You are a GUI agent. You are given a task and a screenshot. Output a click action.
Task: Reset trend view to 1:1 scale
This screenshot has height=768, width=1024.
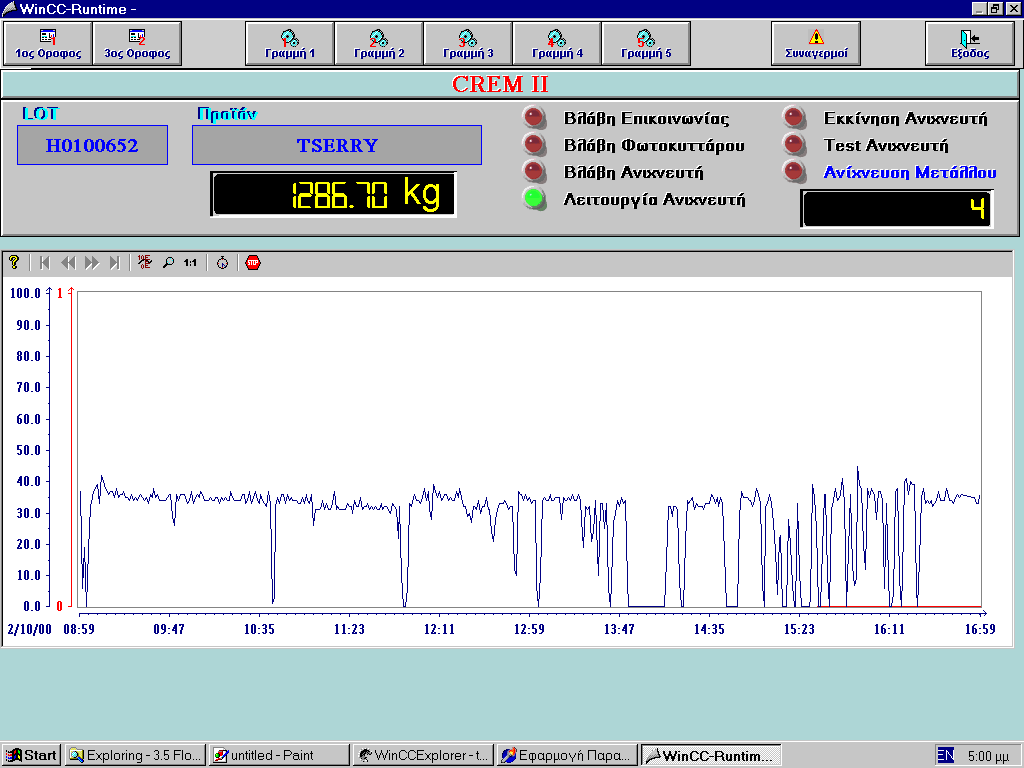click(x=190, y=263)
